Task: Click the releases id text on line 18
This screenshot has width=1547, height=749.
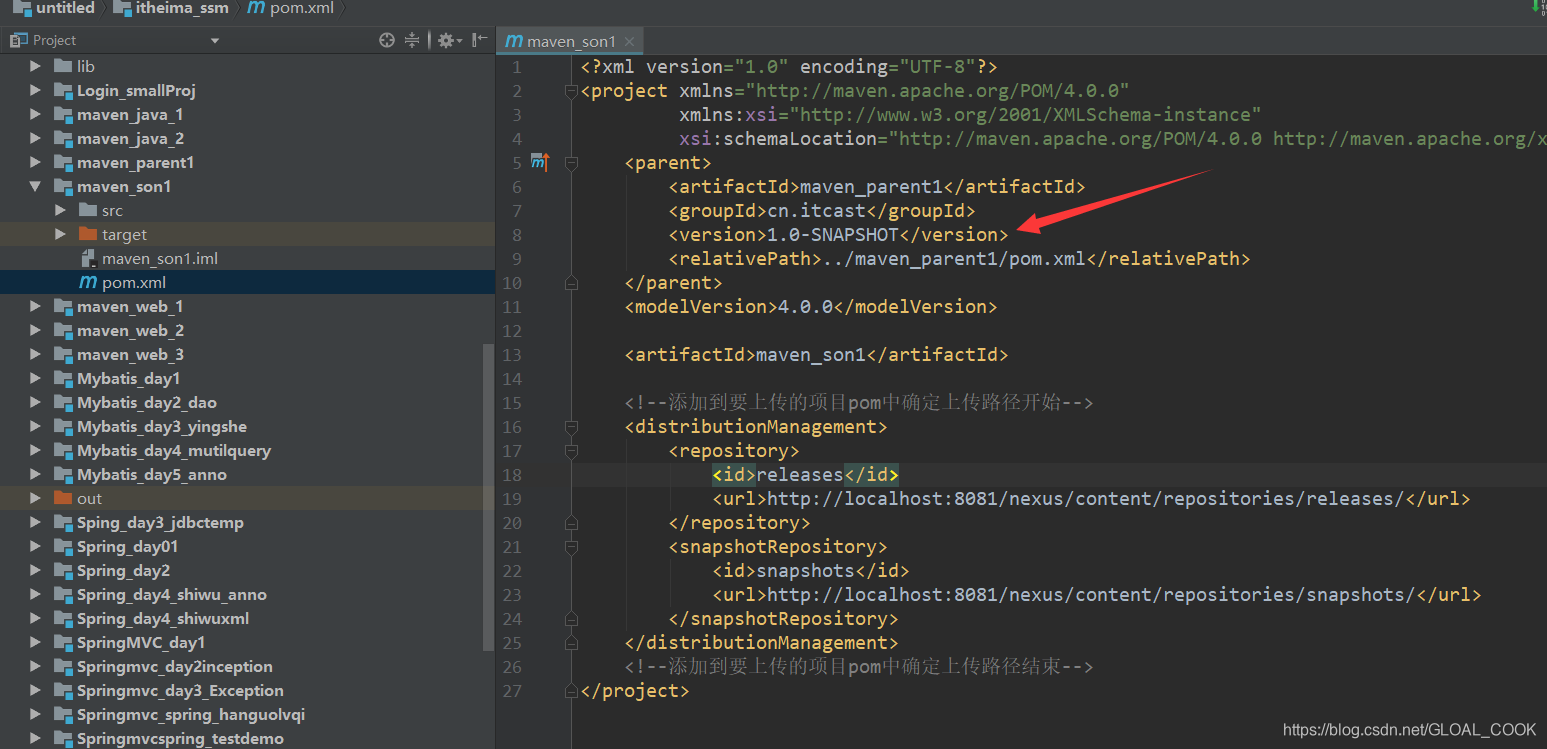Action: click(800, 474)
